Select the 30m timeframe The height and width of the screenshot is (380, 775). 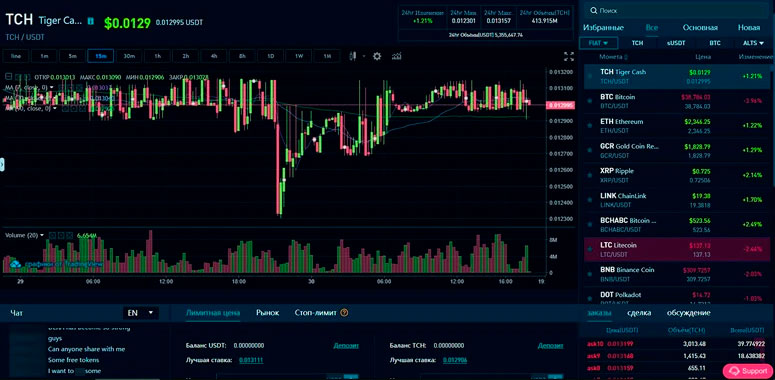pyautogui.click(x=129, y=56)
